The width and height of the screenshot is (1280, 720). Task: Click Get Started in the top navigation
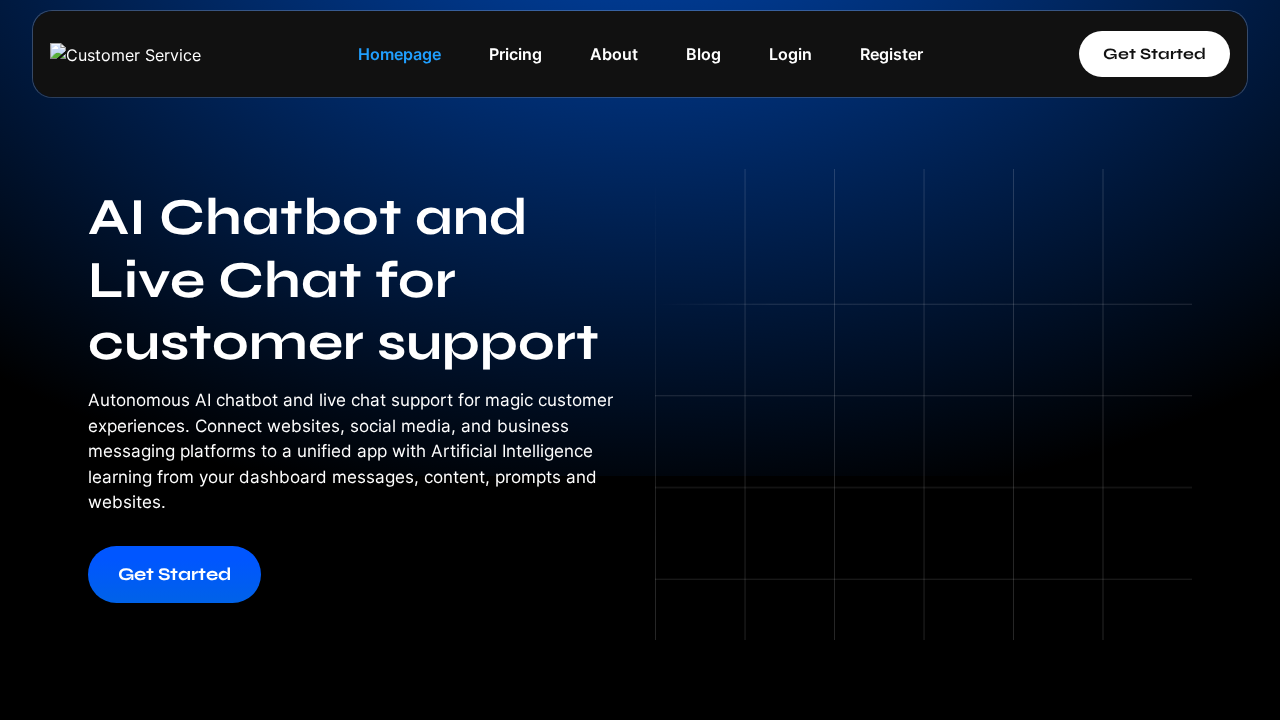tap(1154, 54)
